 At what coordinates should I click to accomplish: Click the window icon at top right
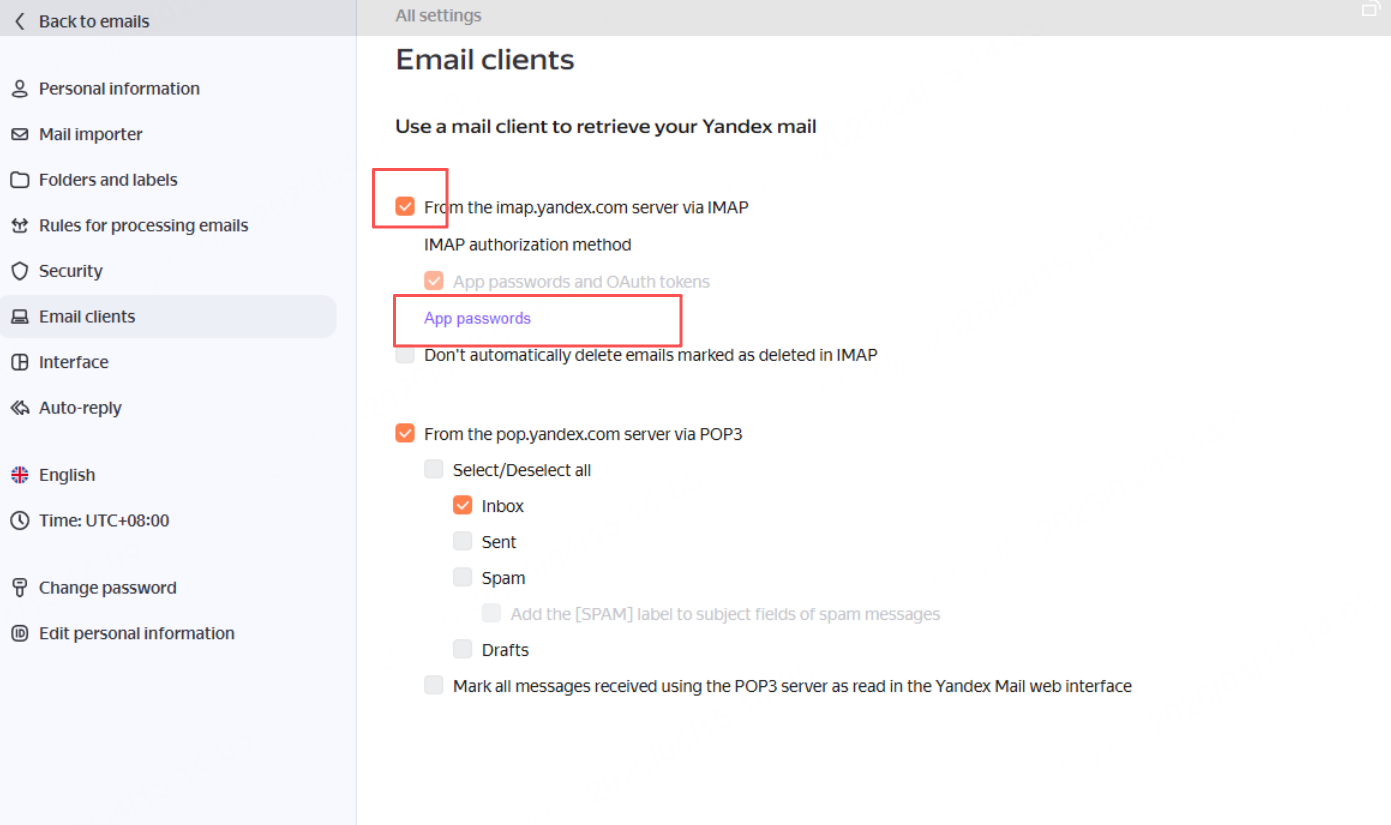tap(1371, 9)
